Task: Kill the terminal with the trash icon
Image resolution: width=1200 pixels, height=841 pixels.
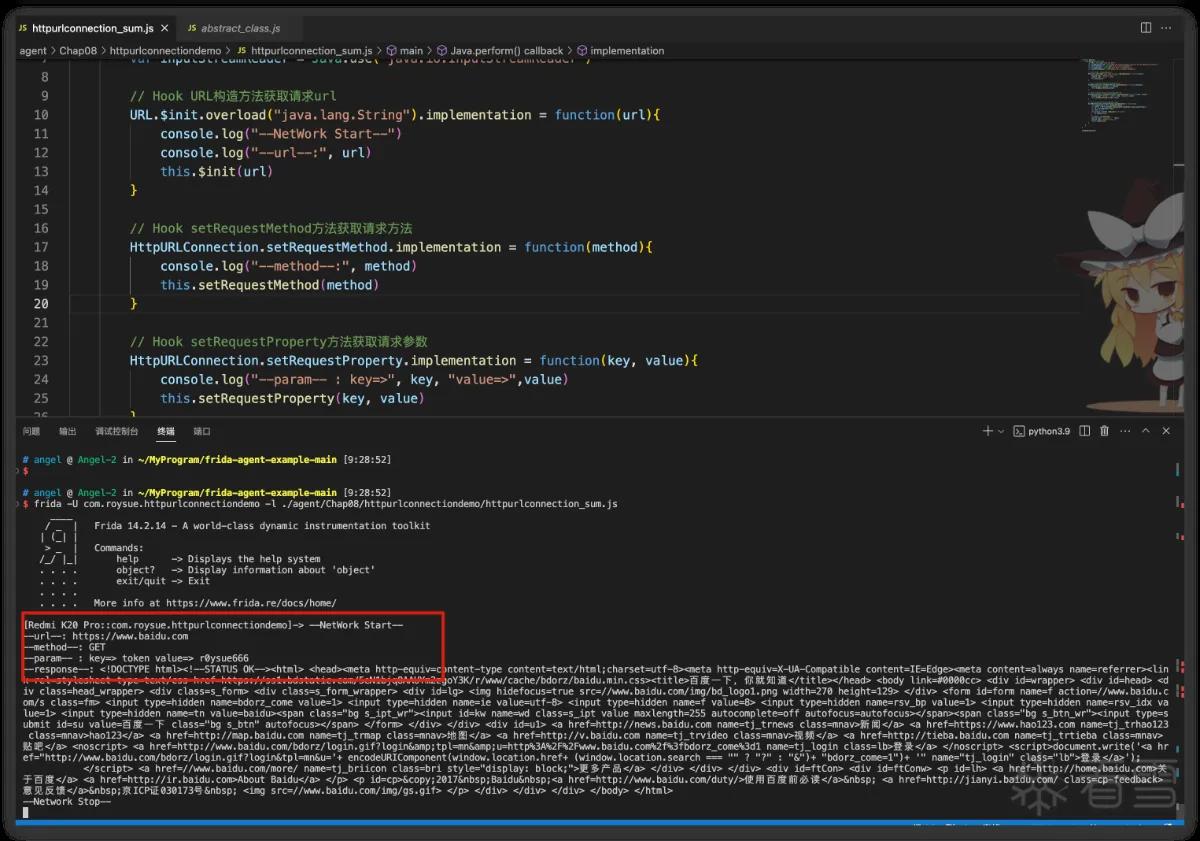Action: click(x=1105, y=431)
